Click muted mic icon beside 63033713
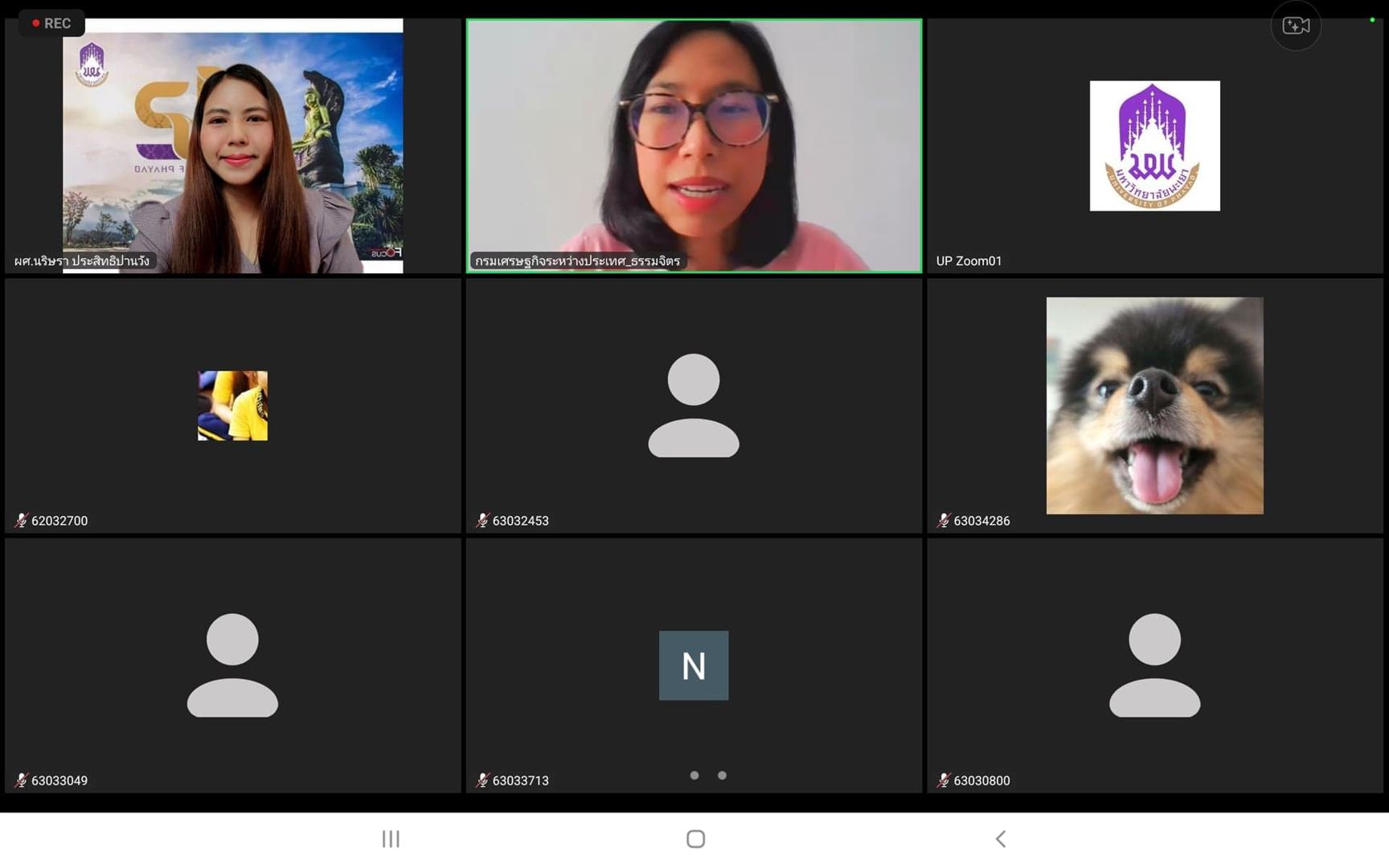Image resolution: width=1389 pixels, height=868 pixels. [x=482, y=780]
